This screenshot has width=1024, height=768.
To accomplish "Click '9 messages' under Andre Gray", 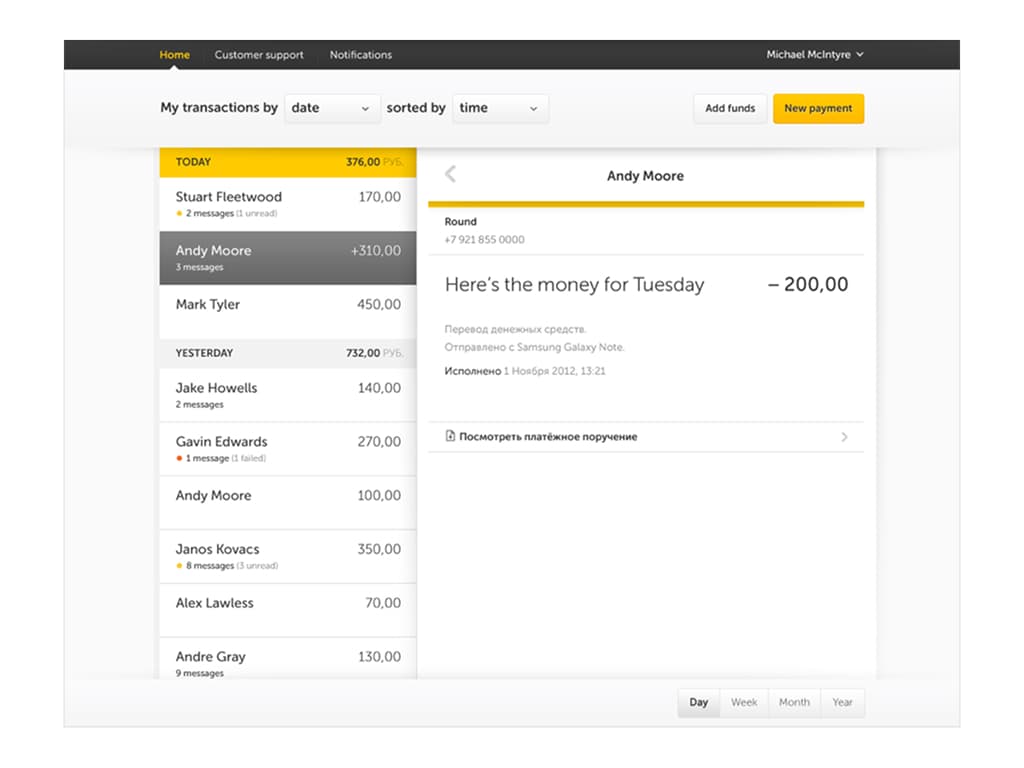I will click(199, 673).
